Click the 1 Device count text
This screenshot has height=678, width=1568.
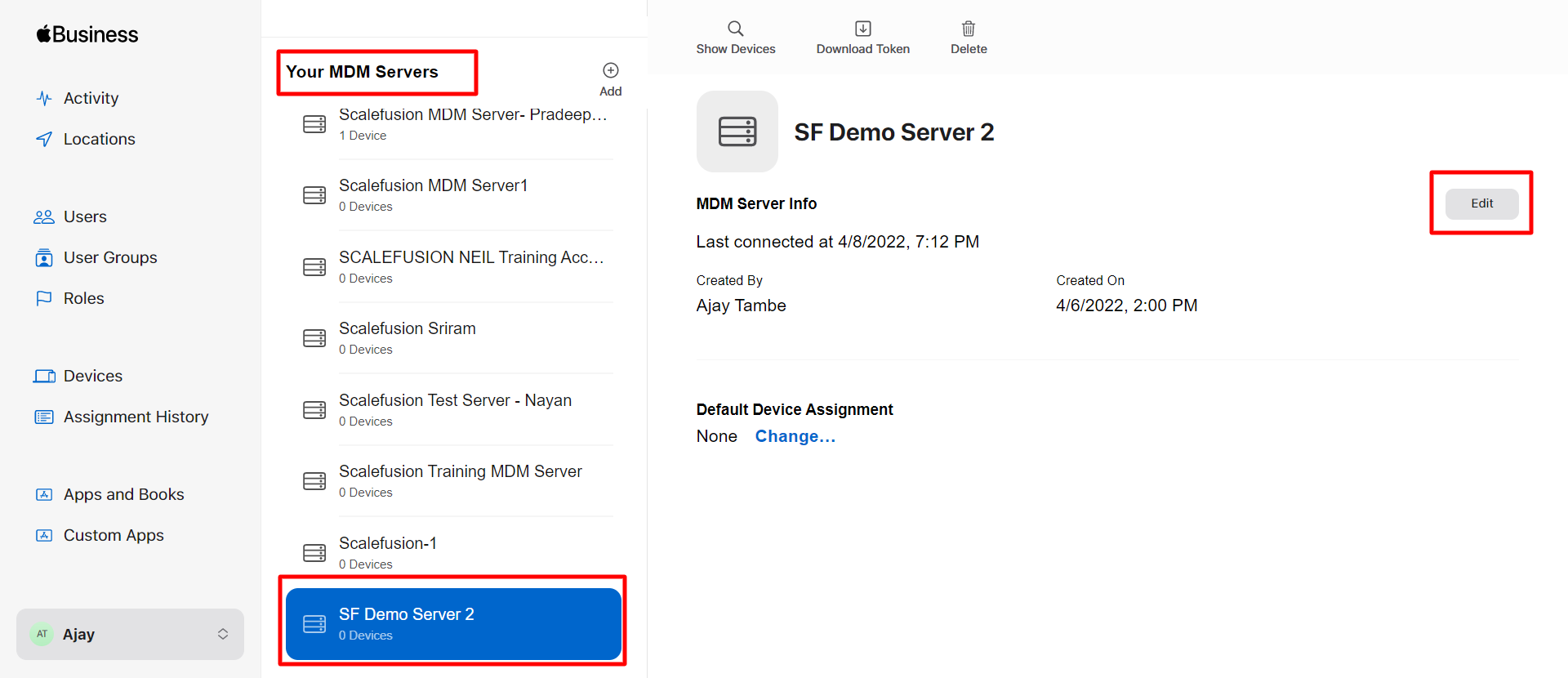coord(363,136)
